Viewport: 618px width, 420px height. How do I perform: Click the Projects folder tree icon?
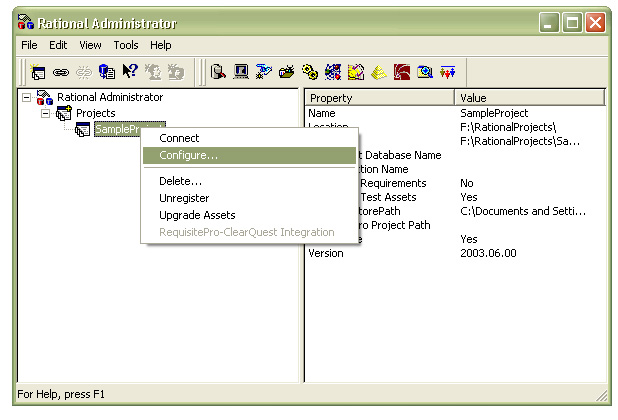(x=64, y=113)
